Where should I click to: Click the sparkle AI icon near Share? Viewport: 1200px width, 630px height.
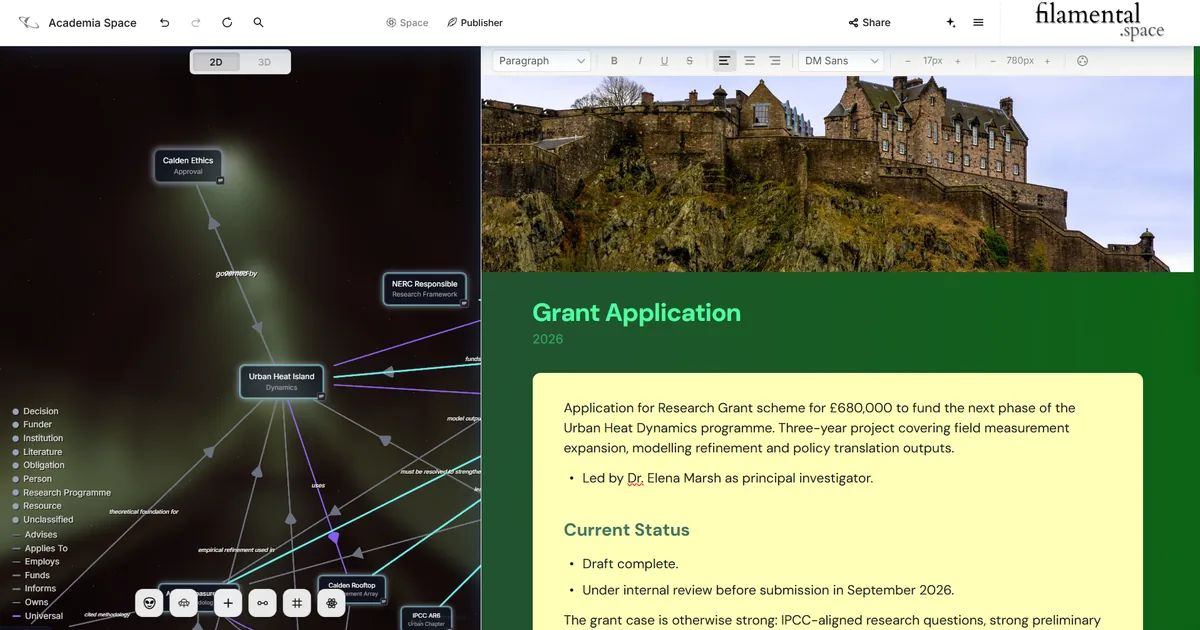(x=951, y=22)
